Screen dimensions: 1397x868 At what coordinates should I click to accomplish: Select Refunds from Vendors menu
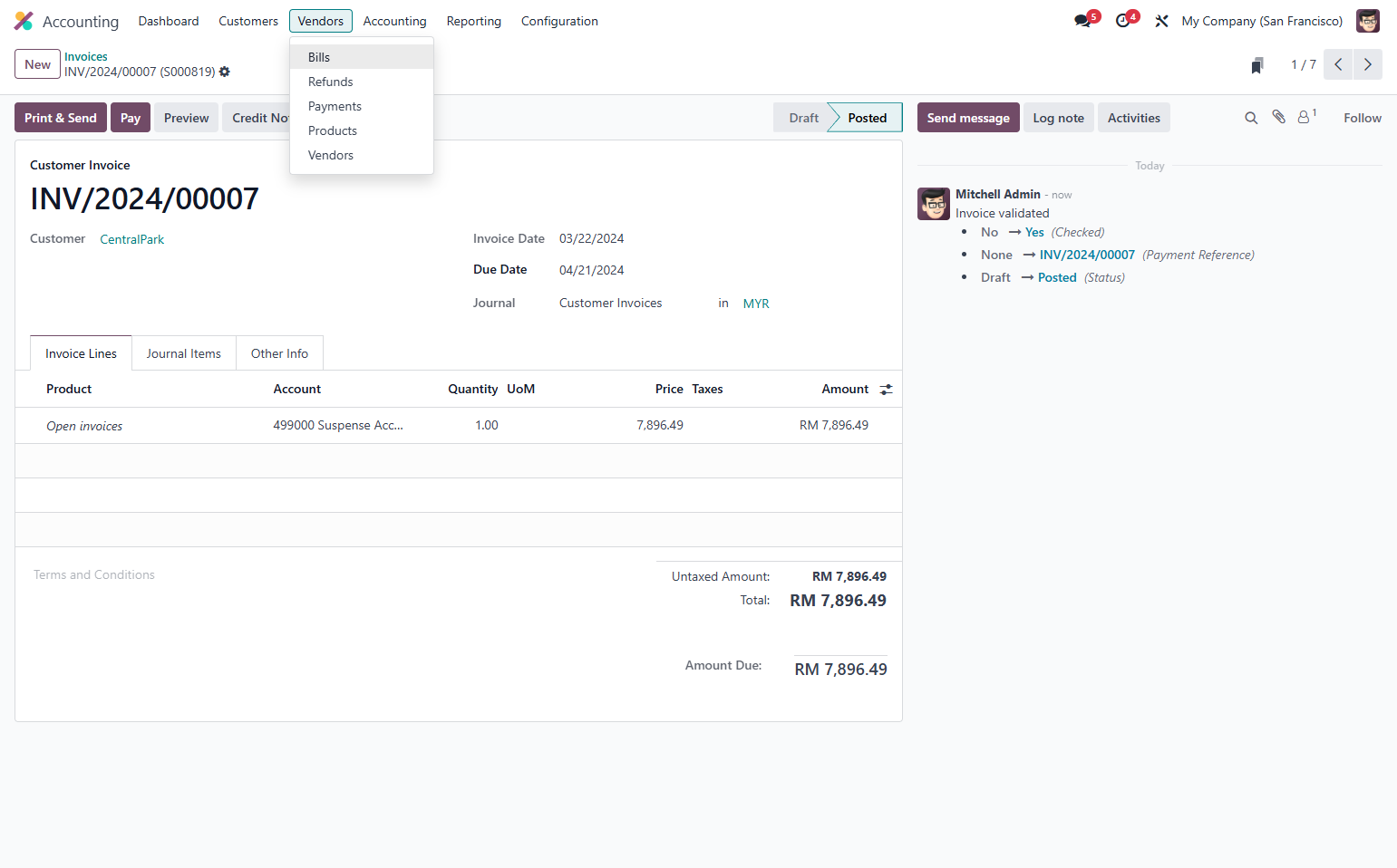pos(362,82)
